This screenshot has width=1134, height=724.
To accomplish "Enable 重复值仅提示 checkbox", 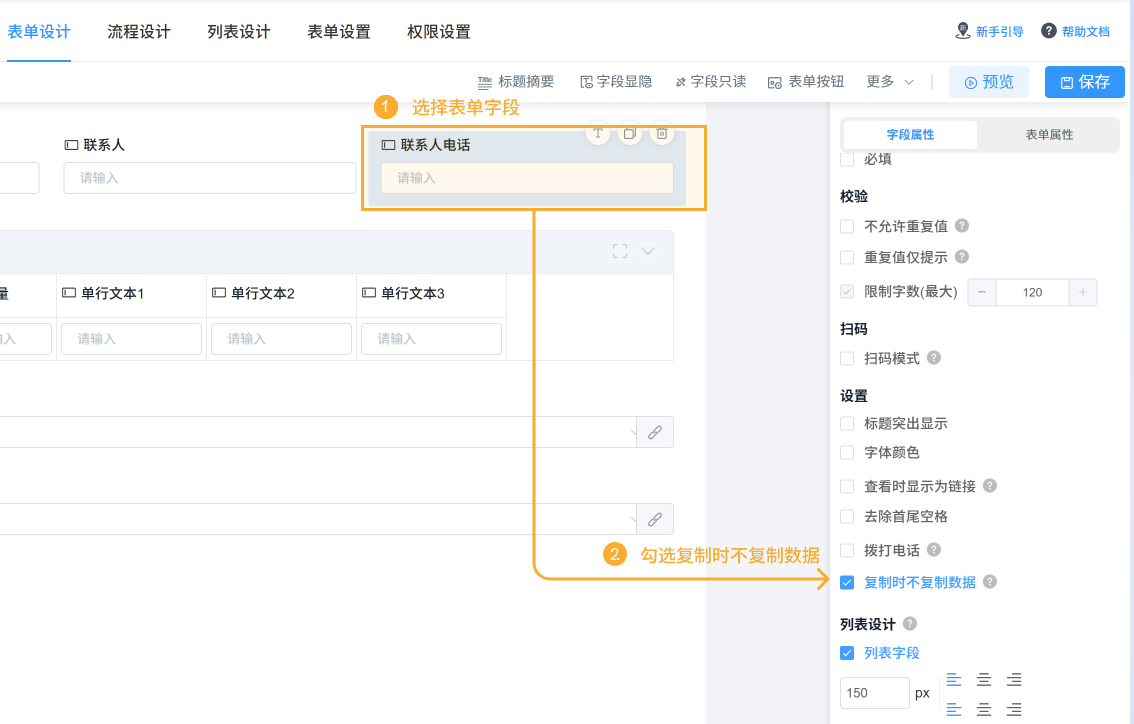I will [x=847, y=257].
